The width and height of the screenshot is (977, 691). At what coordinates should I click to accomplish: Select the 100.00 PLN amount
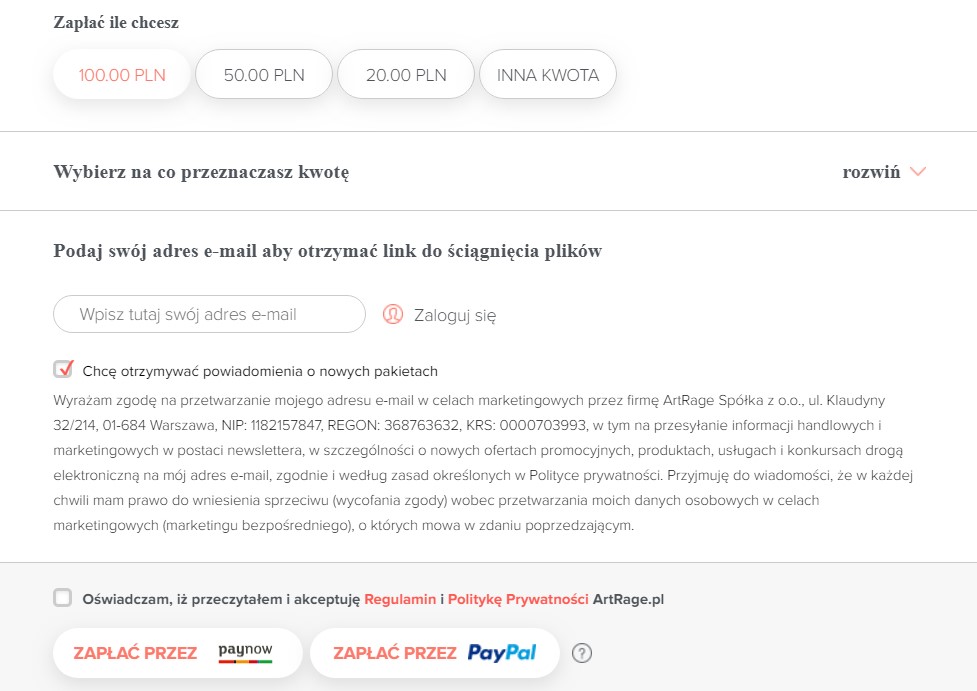[122, 75]
